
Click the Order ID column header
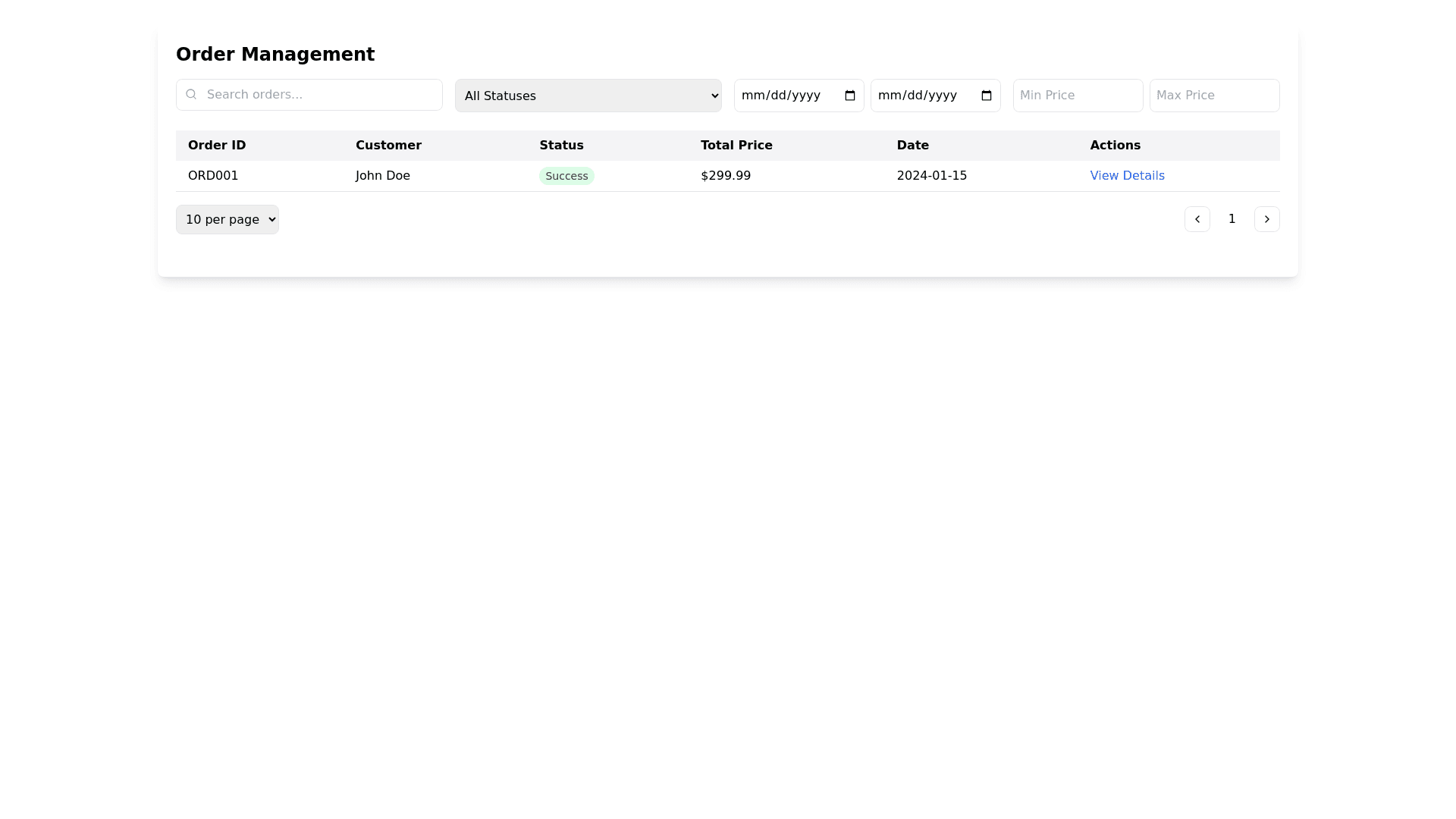point(217,145)
